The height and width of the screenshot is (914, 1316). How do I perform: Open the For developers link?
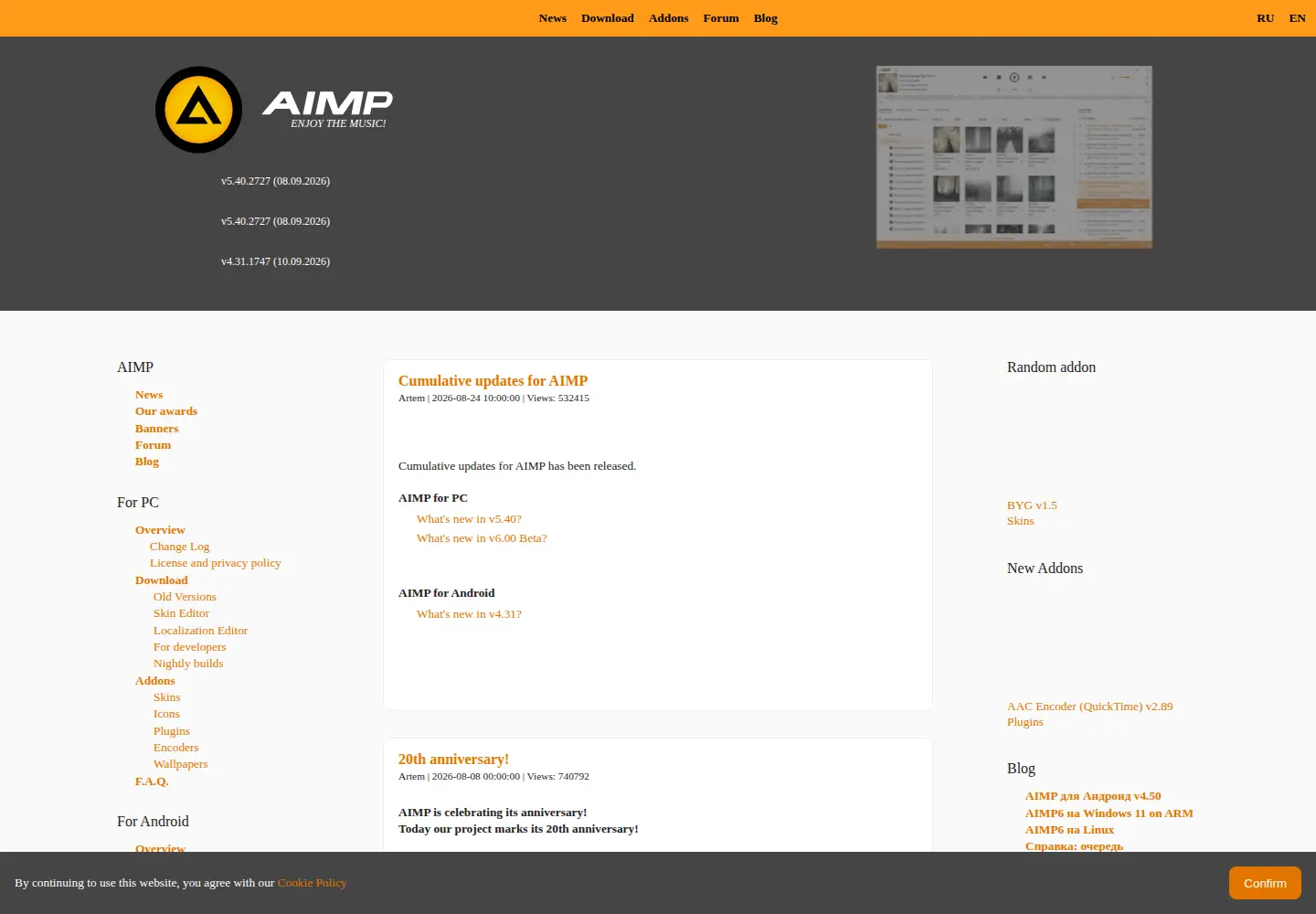point(189,647)
